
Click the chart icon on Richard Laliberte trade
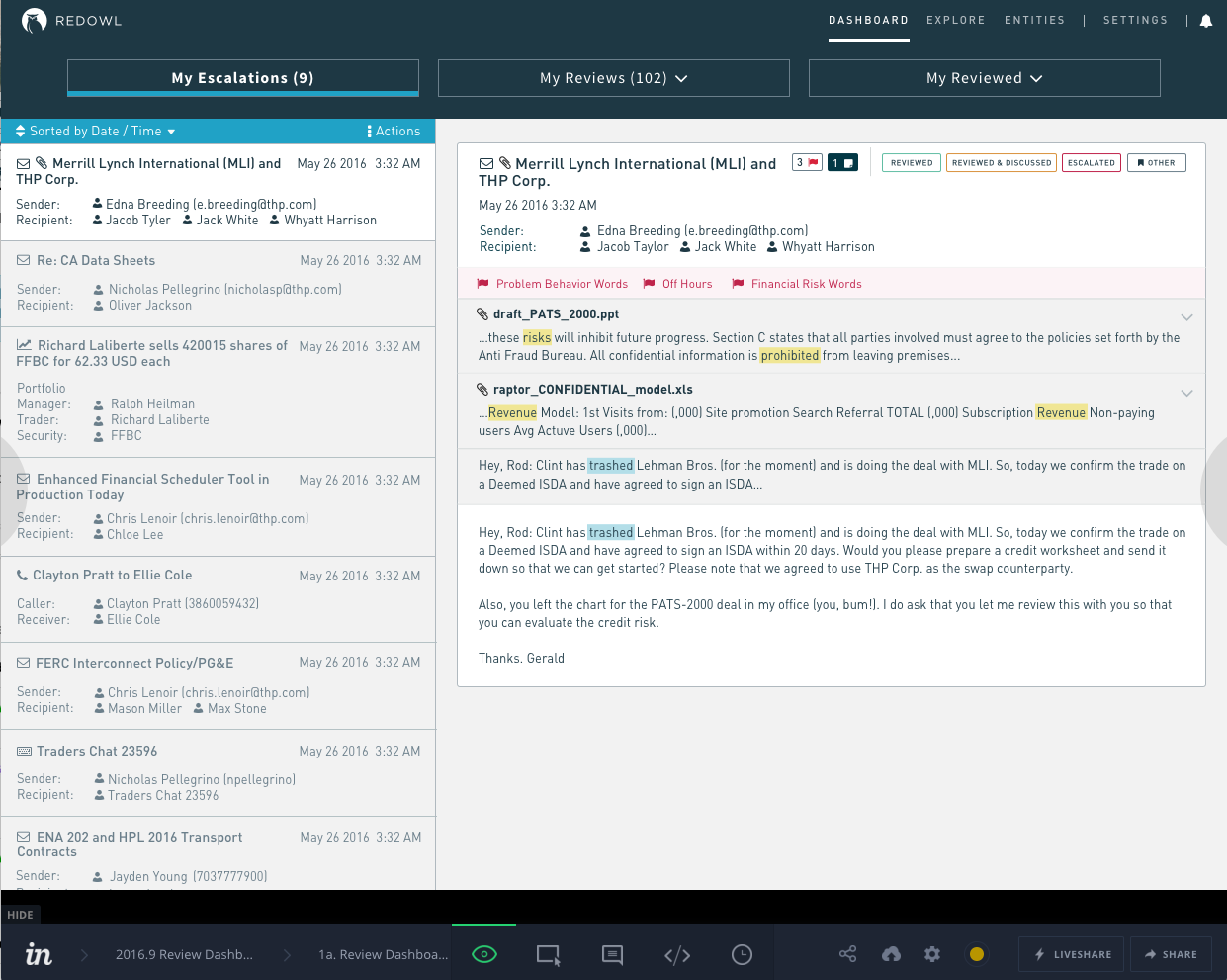[24, 345]
